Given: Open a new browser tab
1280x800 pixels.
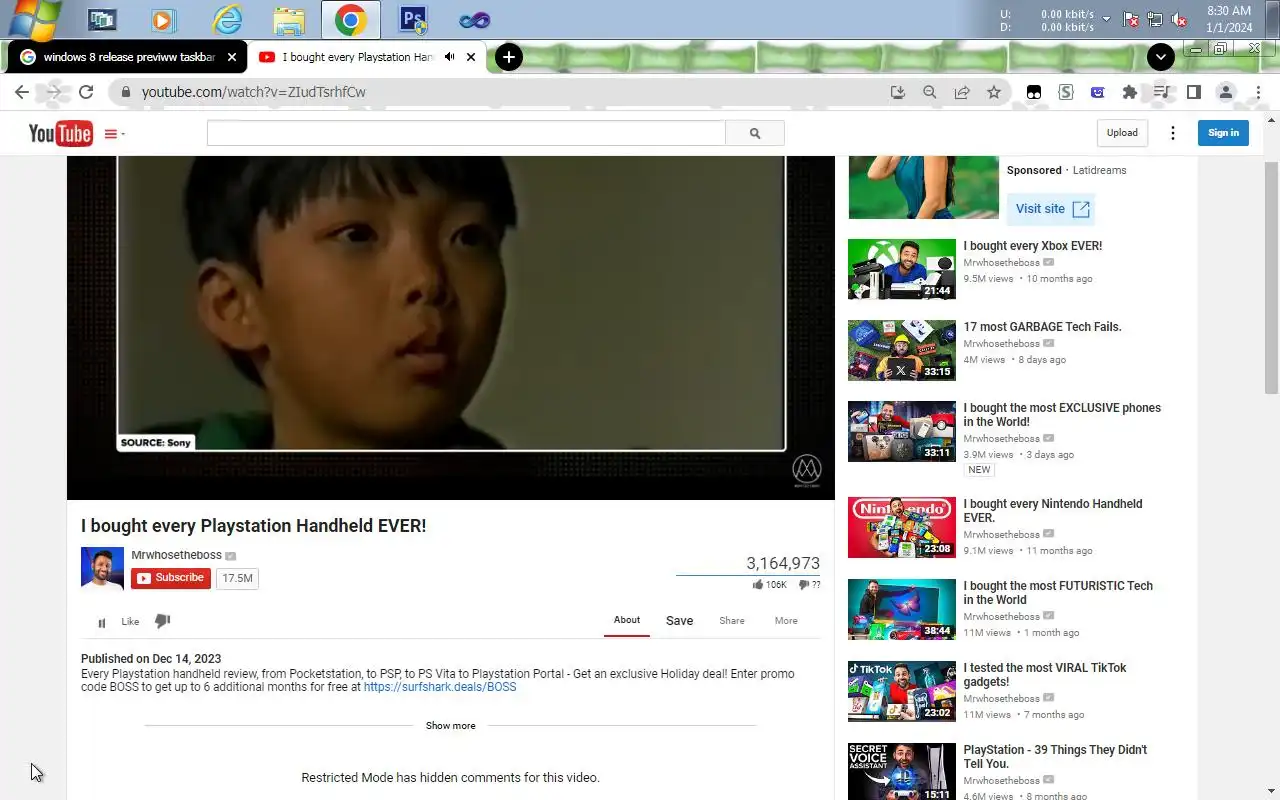Looking at the screenshot, I should point(508,57).
